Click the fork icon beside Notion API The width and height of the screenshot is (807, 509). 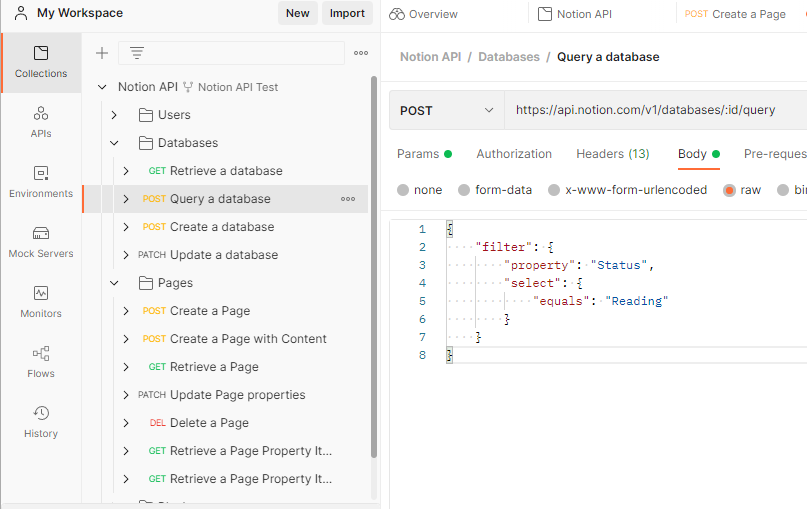(188, 87)
